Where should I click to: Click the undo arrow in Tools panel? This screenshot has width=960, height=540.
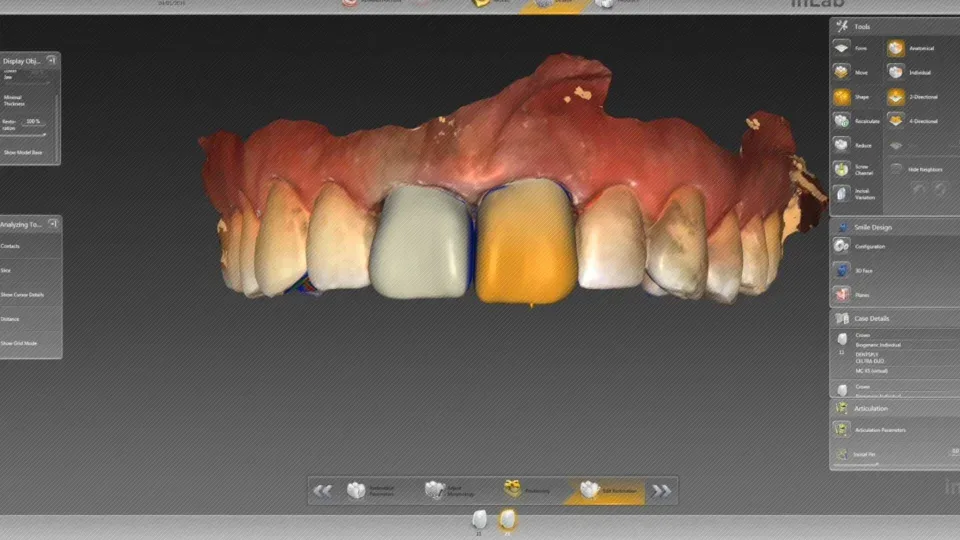click(920, 189)
